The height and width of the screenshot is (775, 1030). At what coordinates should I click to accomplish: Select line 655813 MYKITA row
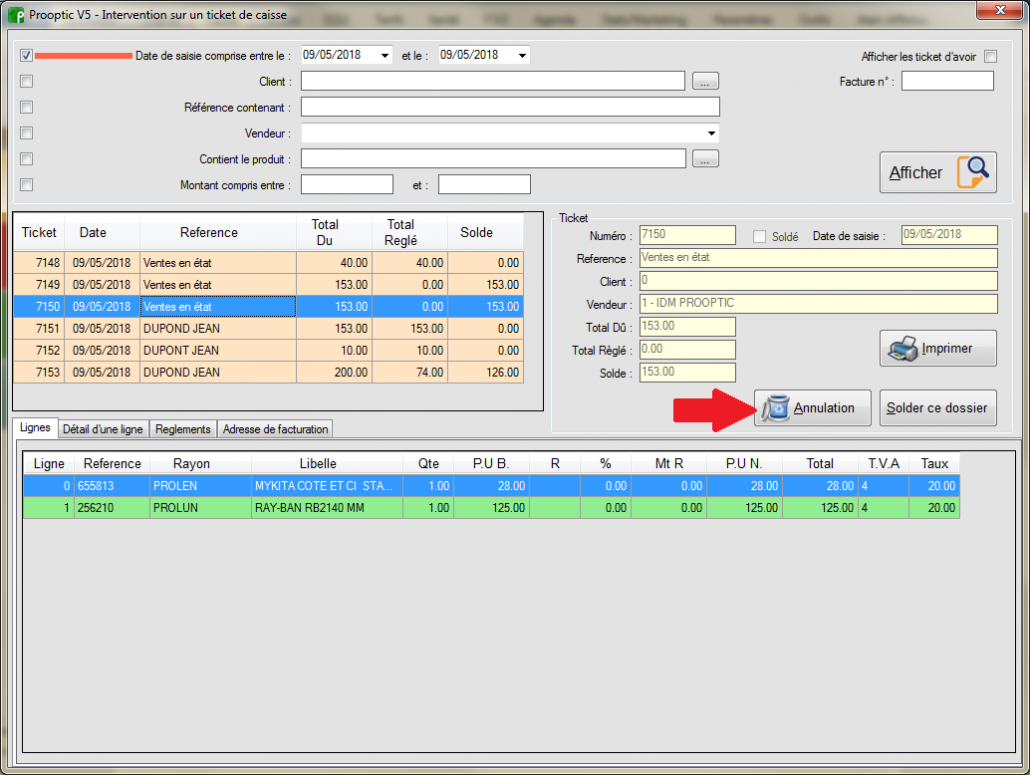(x=491, y=486)
